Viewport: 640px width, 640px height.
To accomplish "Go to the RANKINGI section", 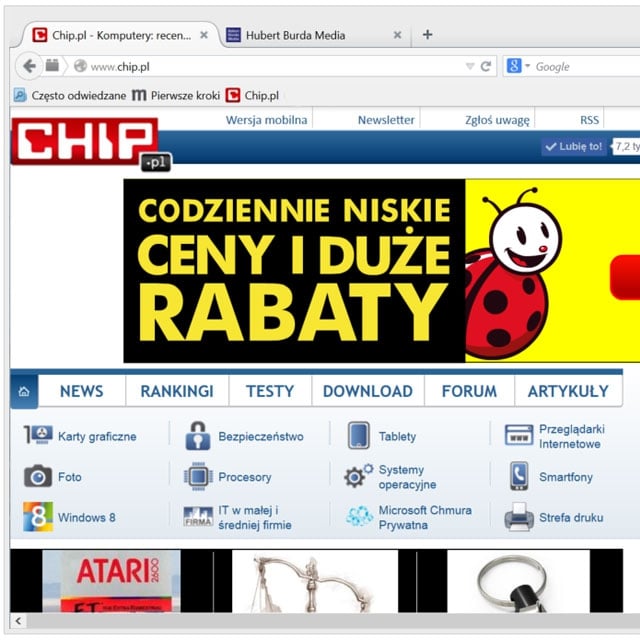I will (x=177, y=391).
